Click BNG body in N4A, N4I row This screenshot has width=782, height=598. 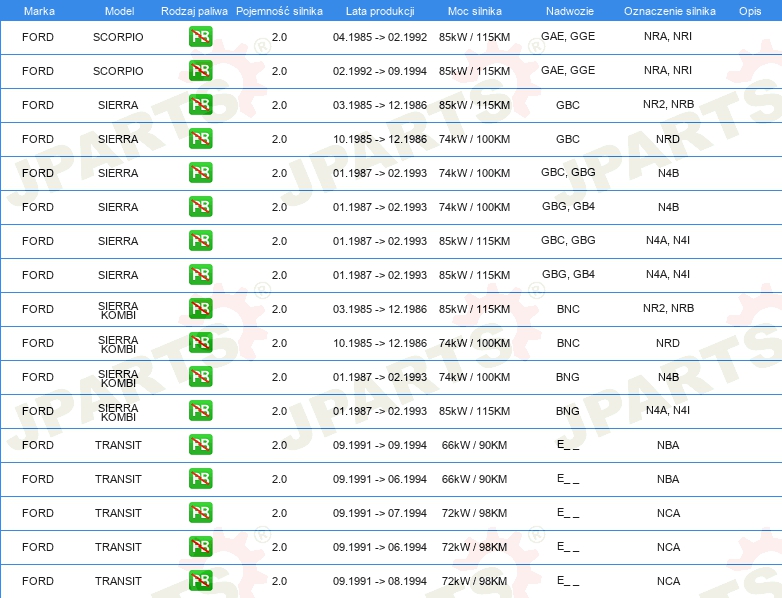pyautogui.click(x=568, y=411)
